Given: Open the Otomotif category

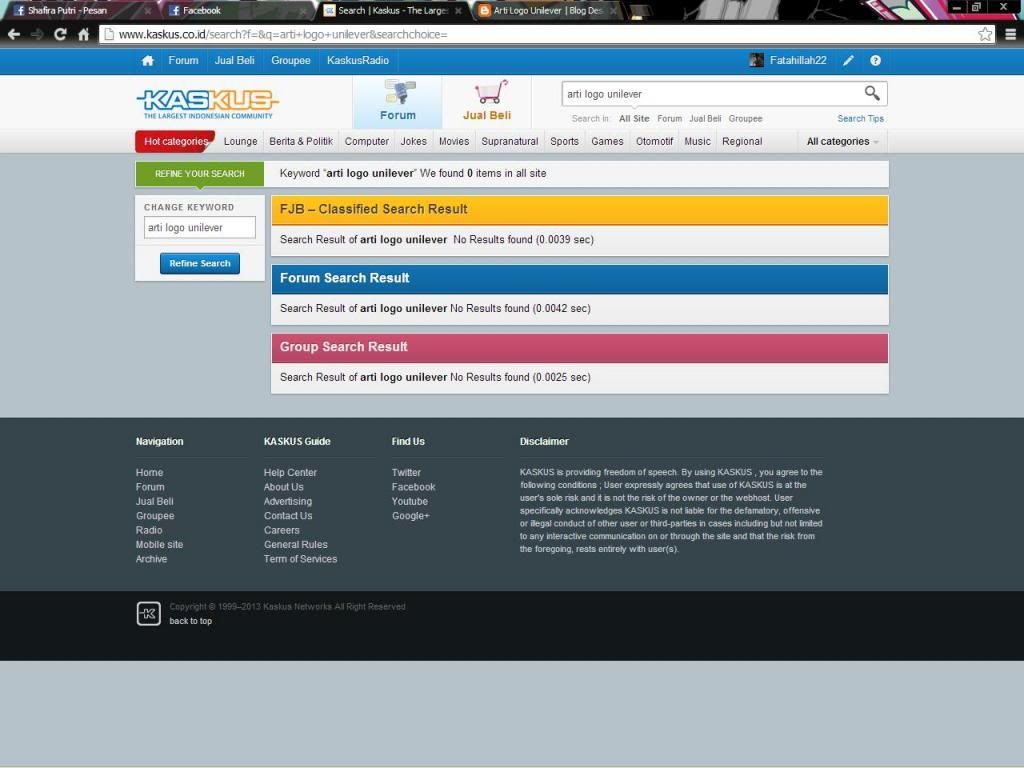Looking at the screenshot, I should point(654,142).
